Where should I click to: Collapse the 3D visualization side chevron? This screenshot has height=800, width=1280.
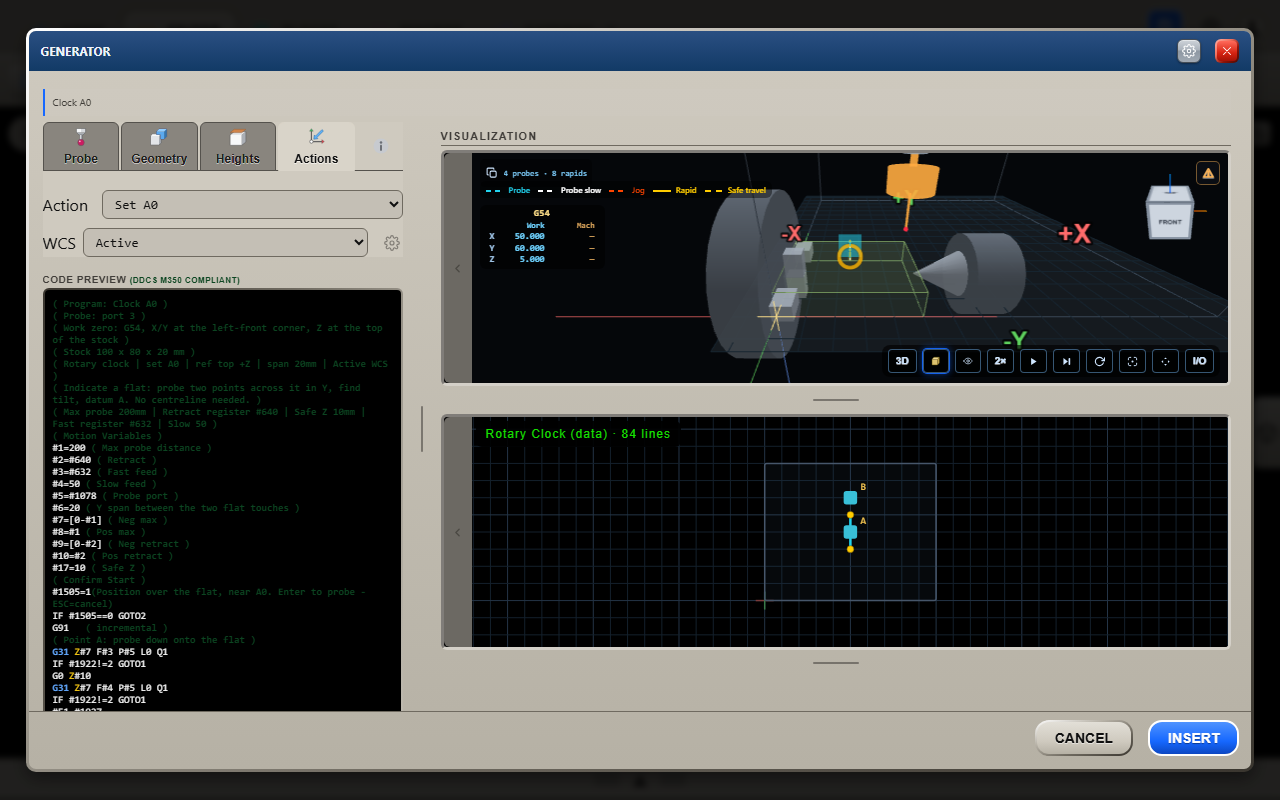[458, 268]
